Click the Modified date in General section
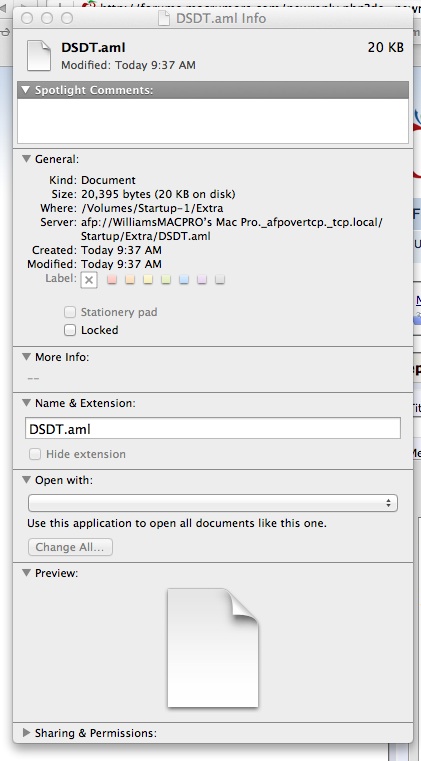The height and width of the screenshot is (761, 421). tap(121, 265)
